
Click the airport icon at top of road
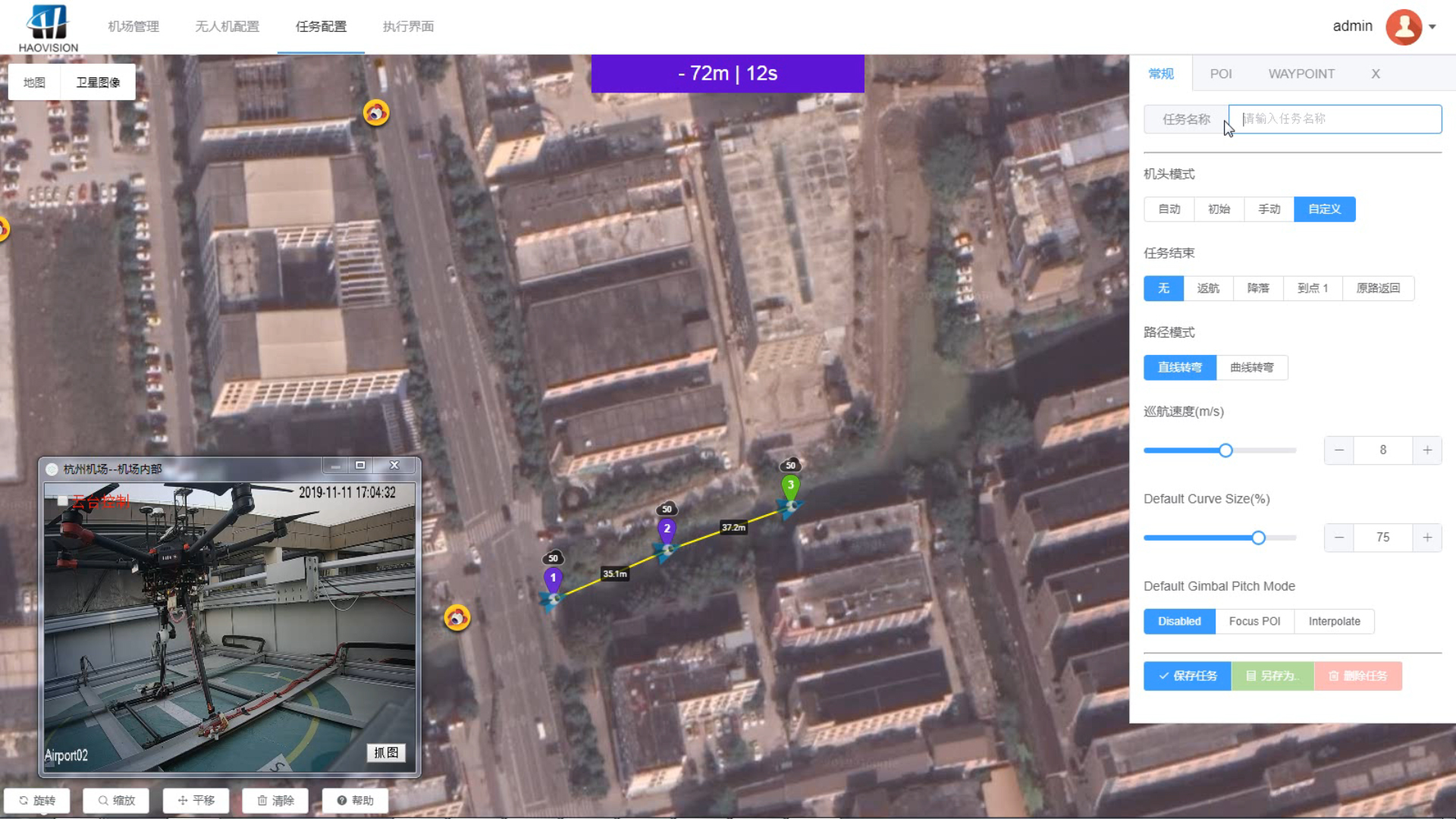pos(376,113)
